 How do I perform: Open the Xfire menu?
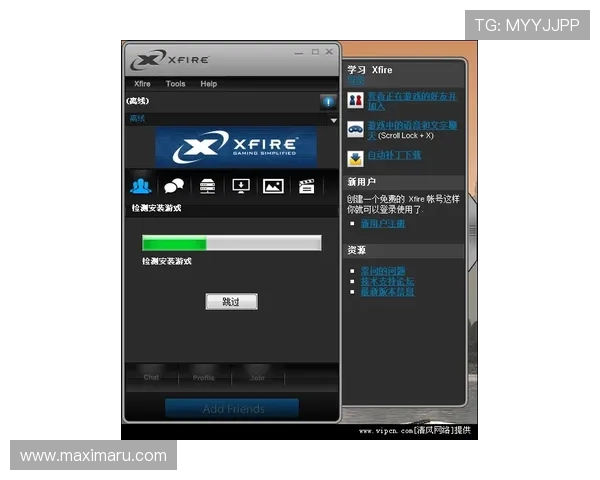pos(142,83)
